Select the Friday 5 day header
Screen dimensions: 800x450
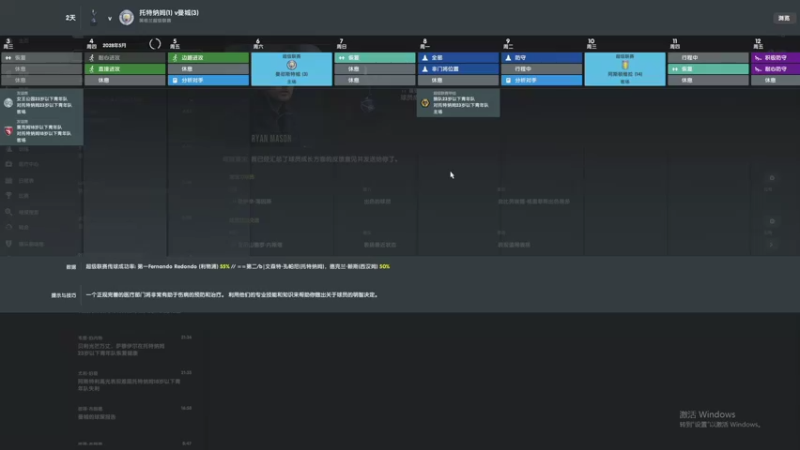(175, 43)
